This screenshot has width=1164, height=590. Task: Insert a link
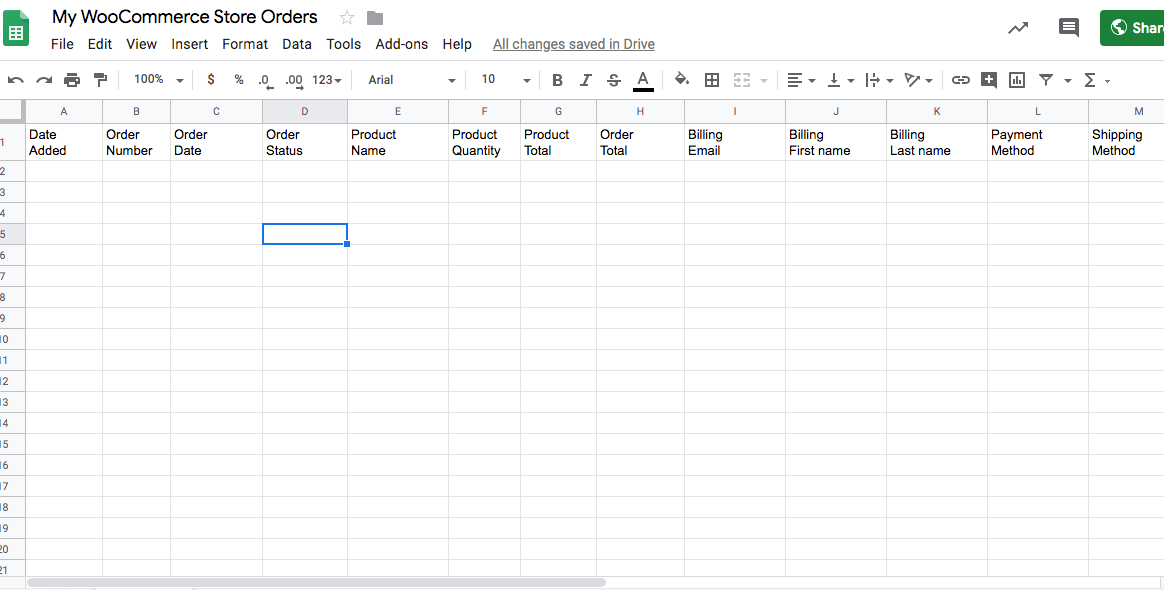961,79
